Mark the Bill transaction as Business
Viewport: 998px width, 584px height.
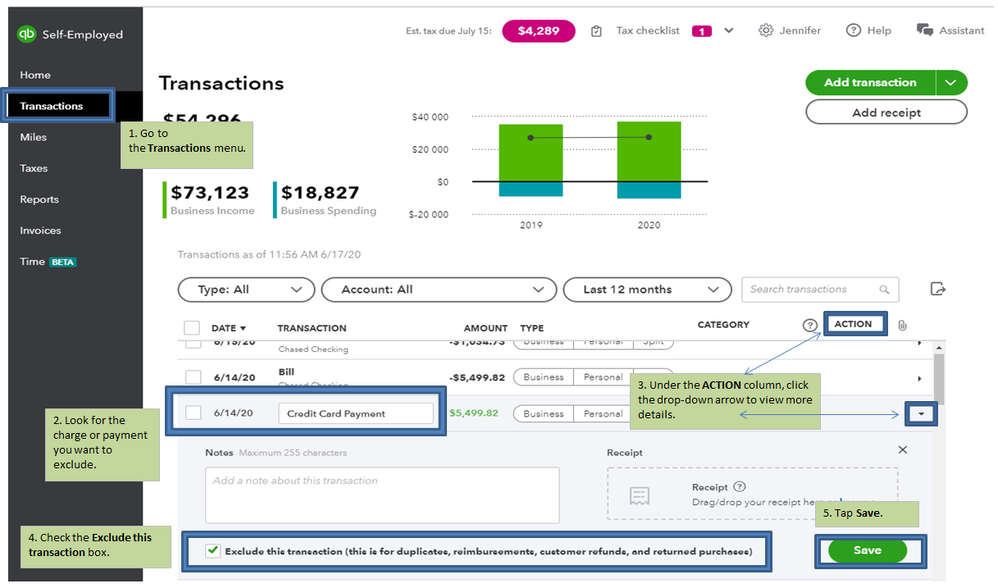tap(544, 377)
